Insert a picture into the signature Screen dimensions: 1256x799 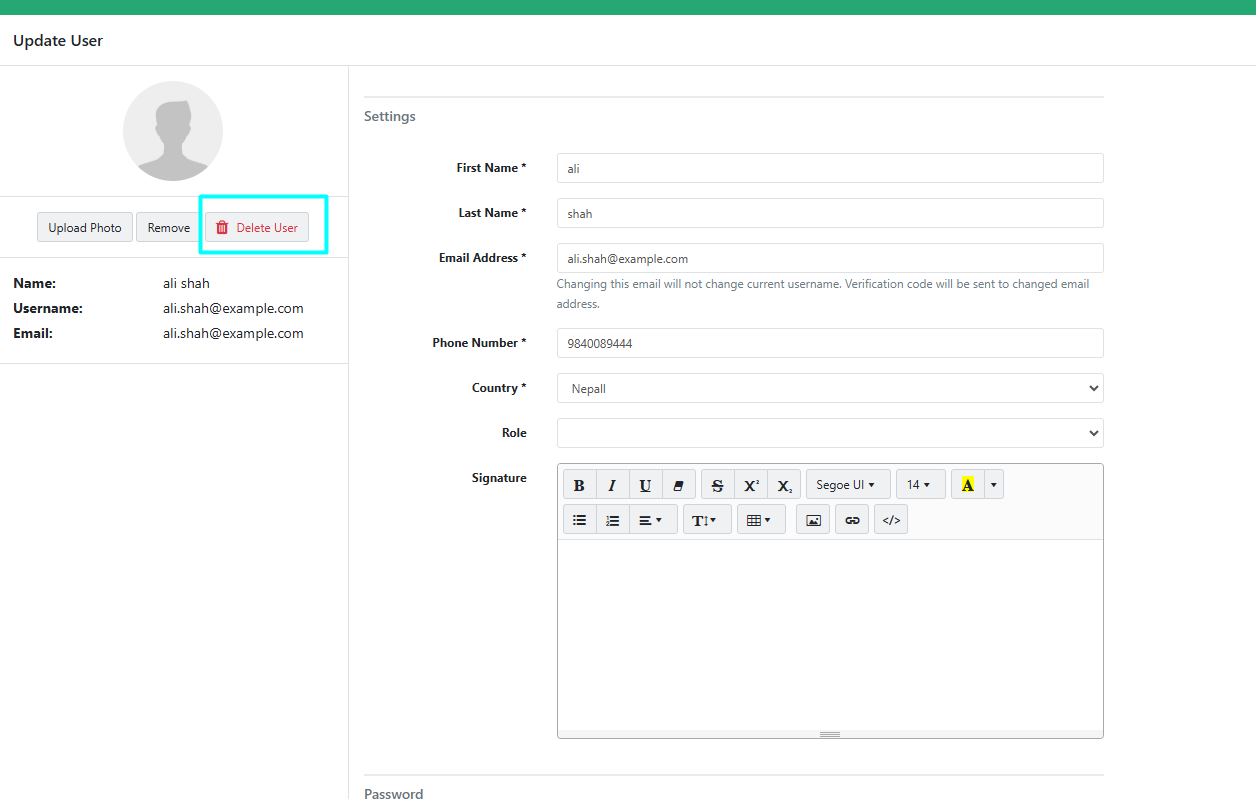pos(813,520)
